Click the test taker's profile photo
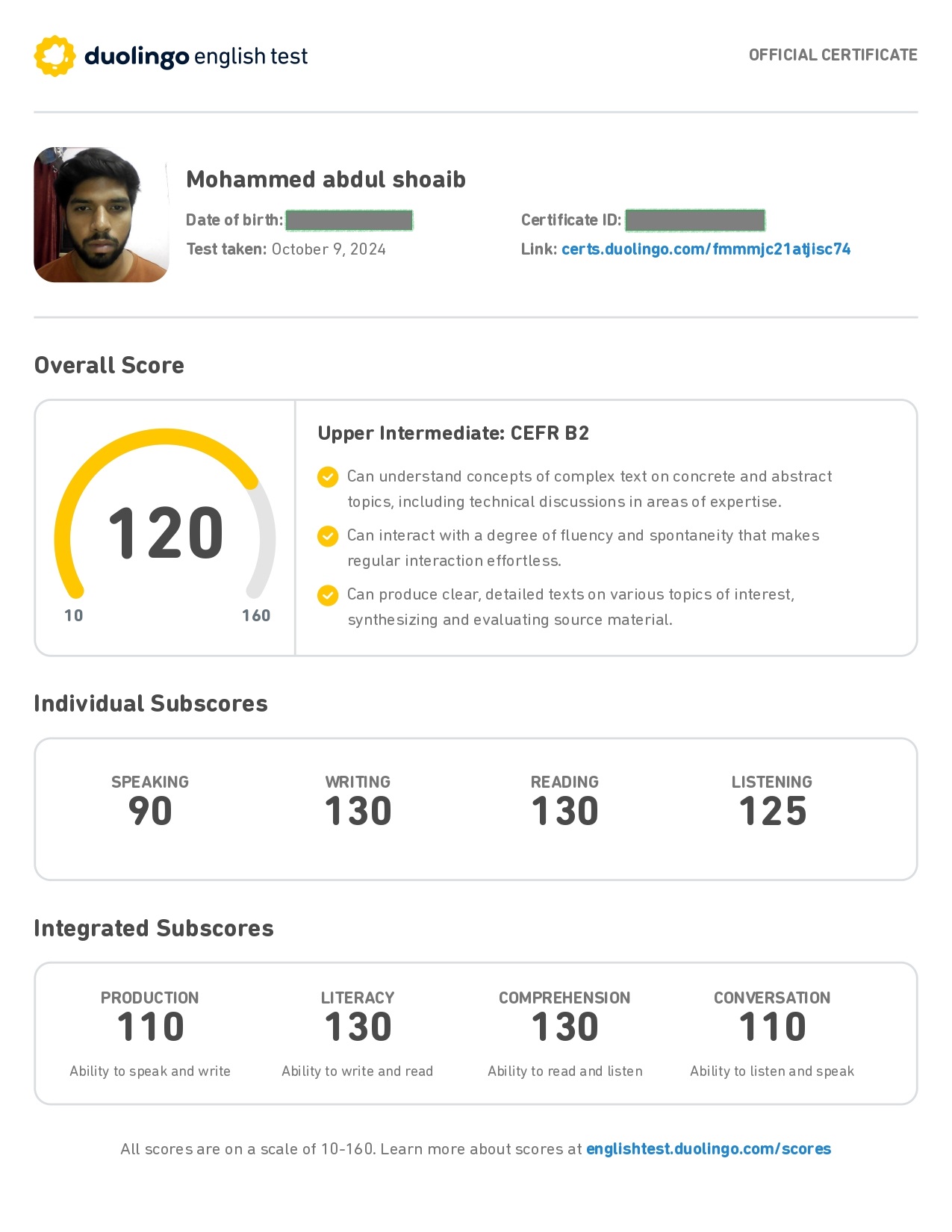The width and height of the screenshot is (952, 1232). point(101,215)
